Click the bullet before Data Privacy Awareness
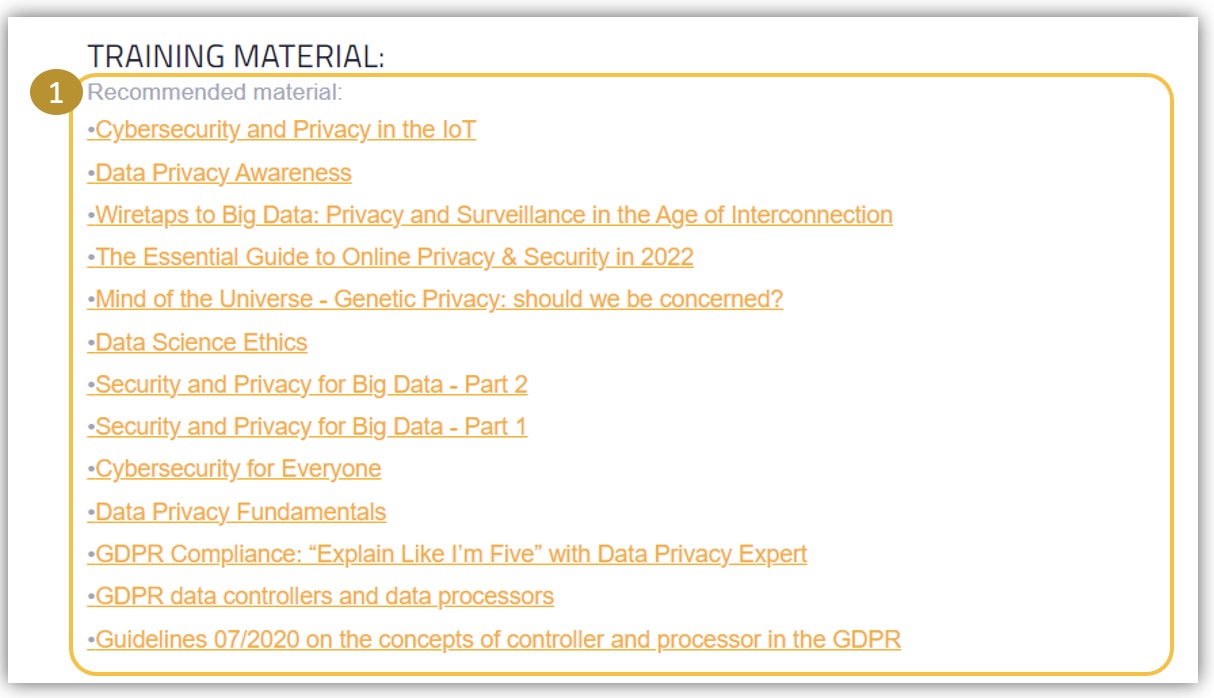The width and height of the screenshot is (1214, 698). click(91, 174)
